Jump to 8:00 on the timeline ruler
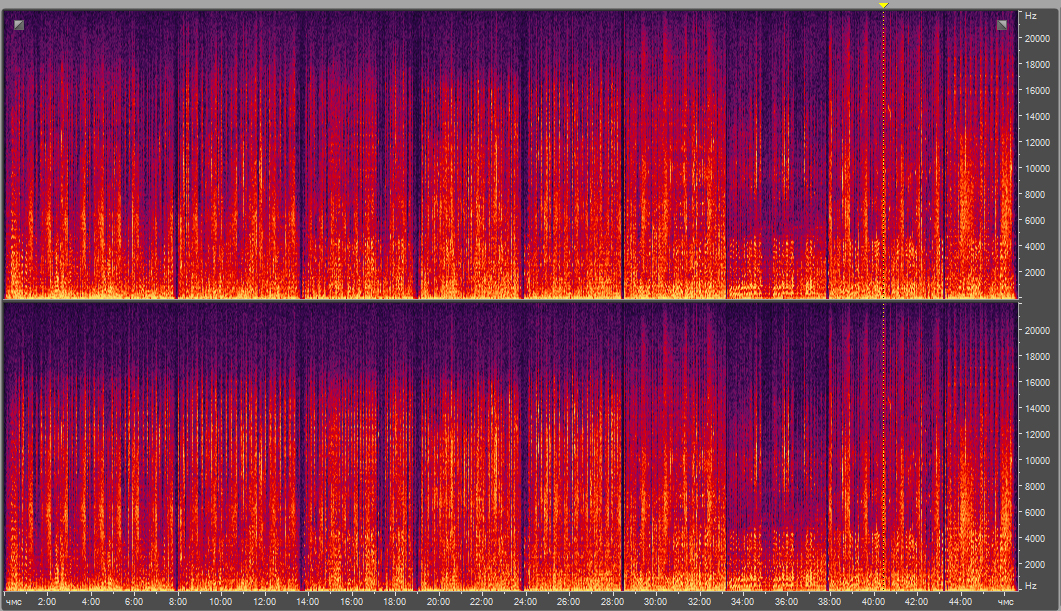The image size is (1061, 611). point(177,602)
